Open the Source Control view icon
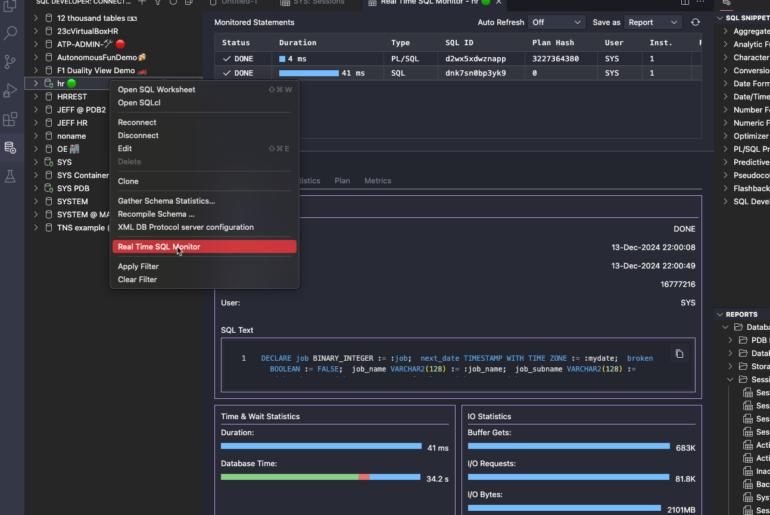770x515 pixels. coord(11,61)
